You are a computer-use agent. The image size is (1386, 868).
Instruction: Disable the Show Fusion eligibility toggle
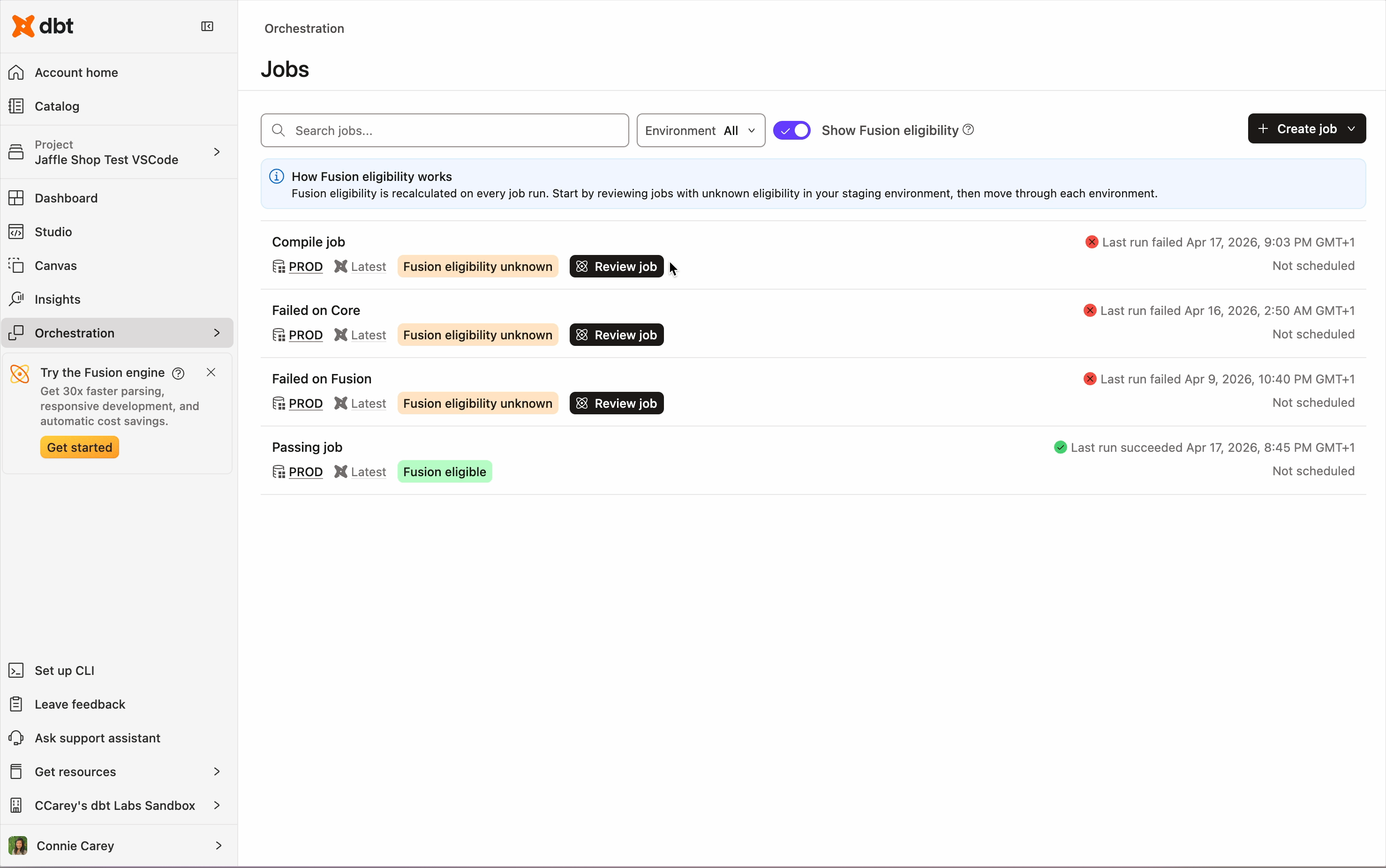coord(792,130)
